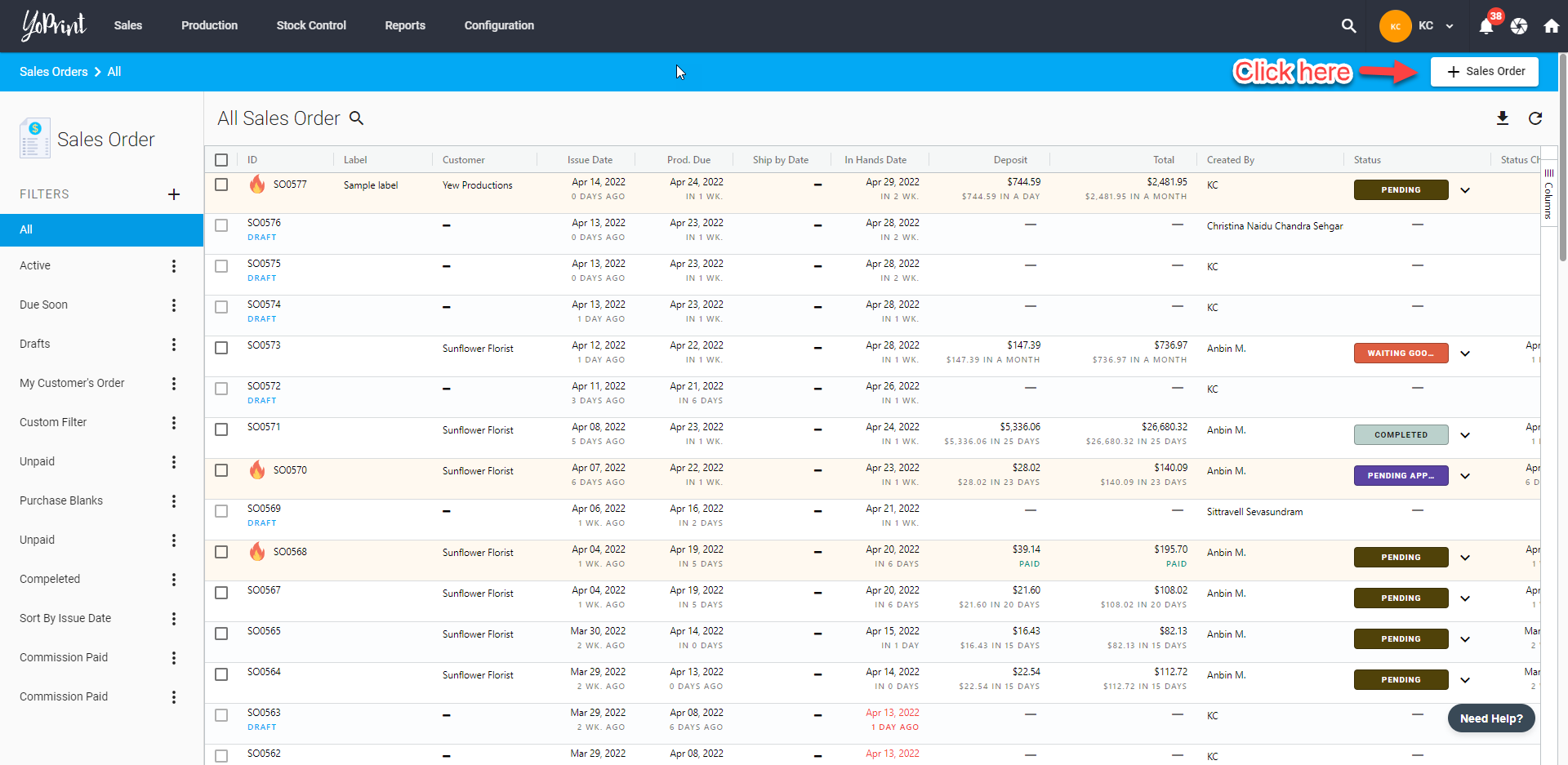Screen dimensions: 1568x765
Task: Click the Need Help? button
Action: coord(1491,718)
